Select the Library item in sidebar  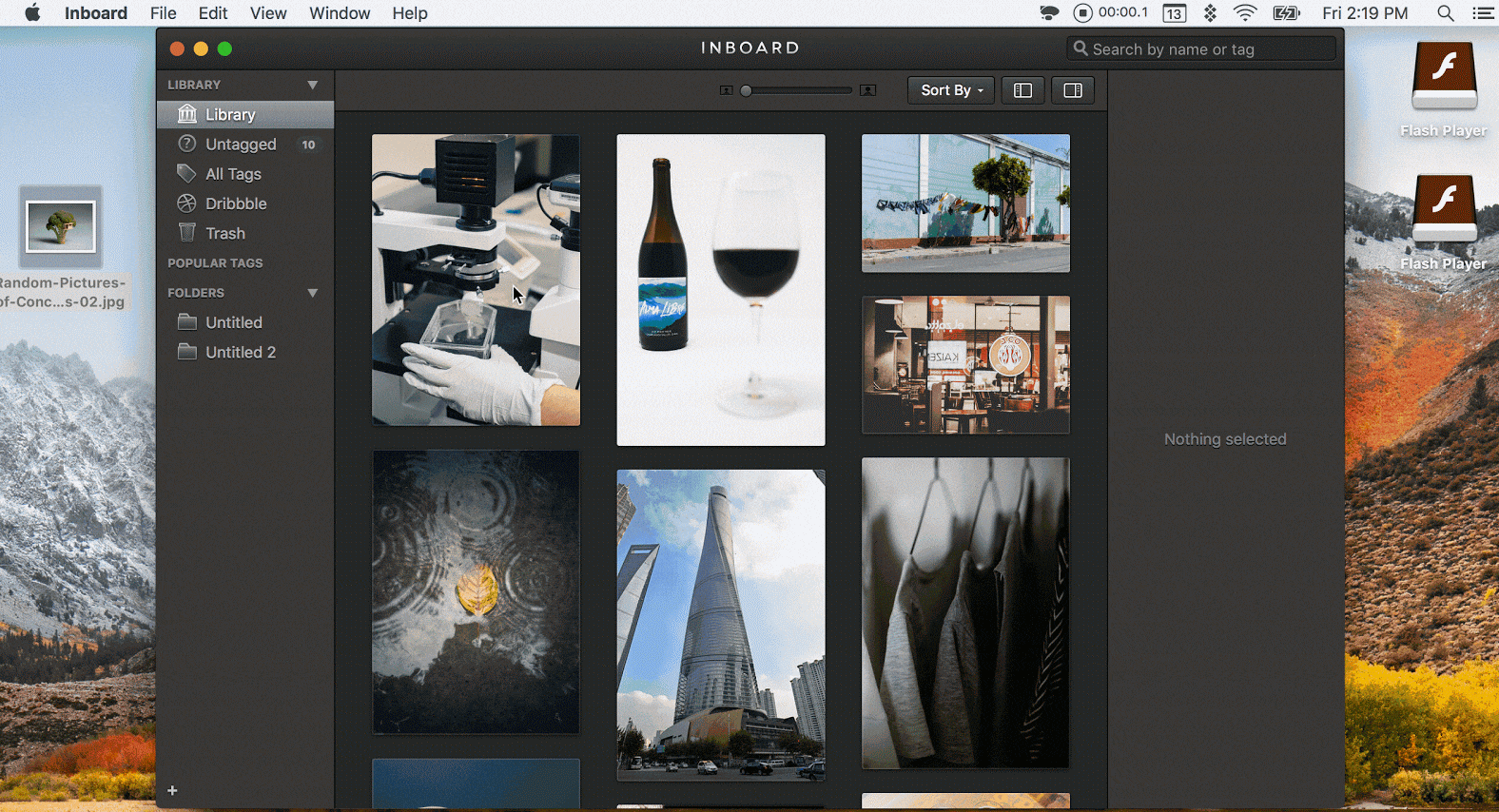[x=245, y=114]
